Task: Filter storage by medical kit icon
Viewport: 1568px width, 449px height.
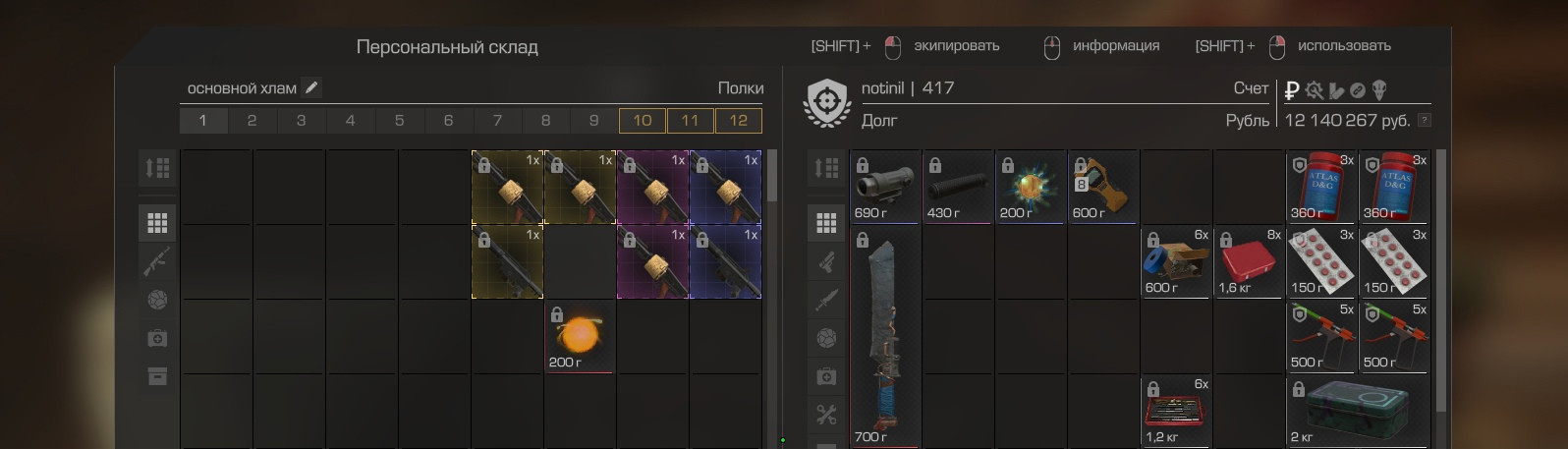Action: (157, 338)
